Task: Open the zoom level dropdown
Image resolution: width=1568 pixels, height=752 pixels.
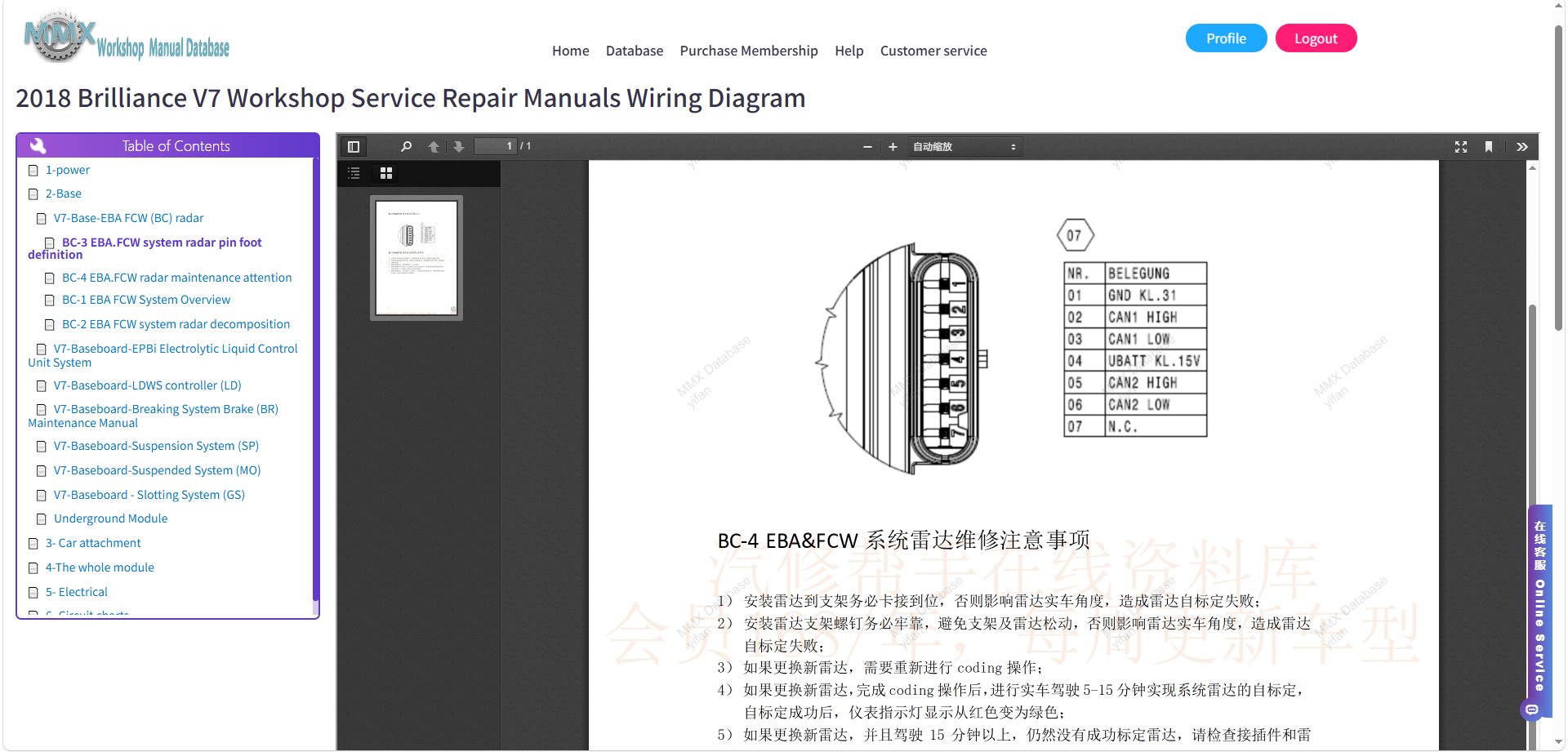Action: click(x=964, y=147)
